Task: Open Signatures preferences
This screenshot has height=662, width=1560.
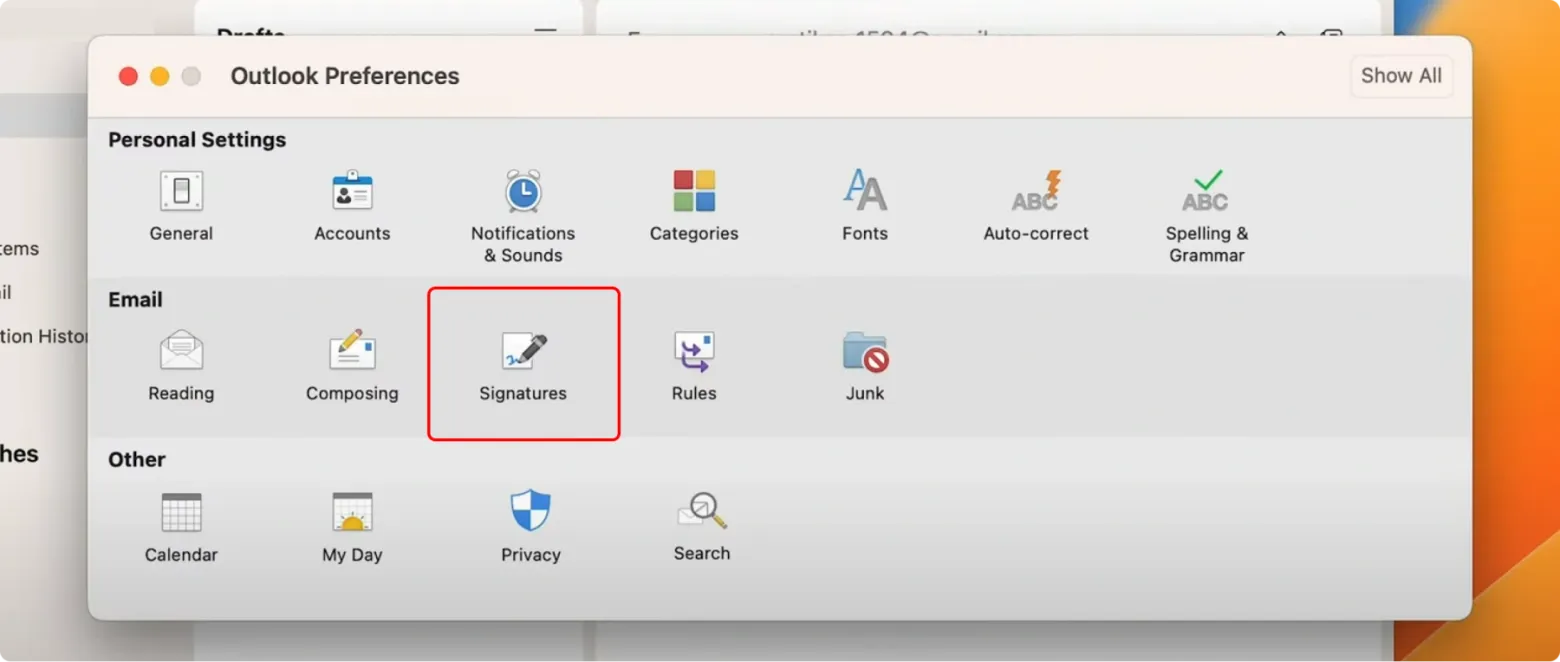Action: tap(523, 366)
